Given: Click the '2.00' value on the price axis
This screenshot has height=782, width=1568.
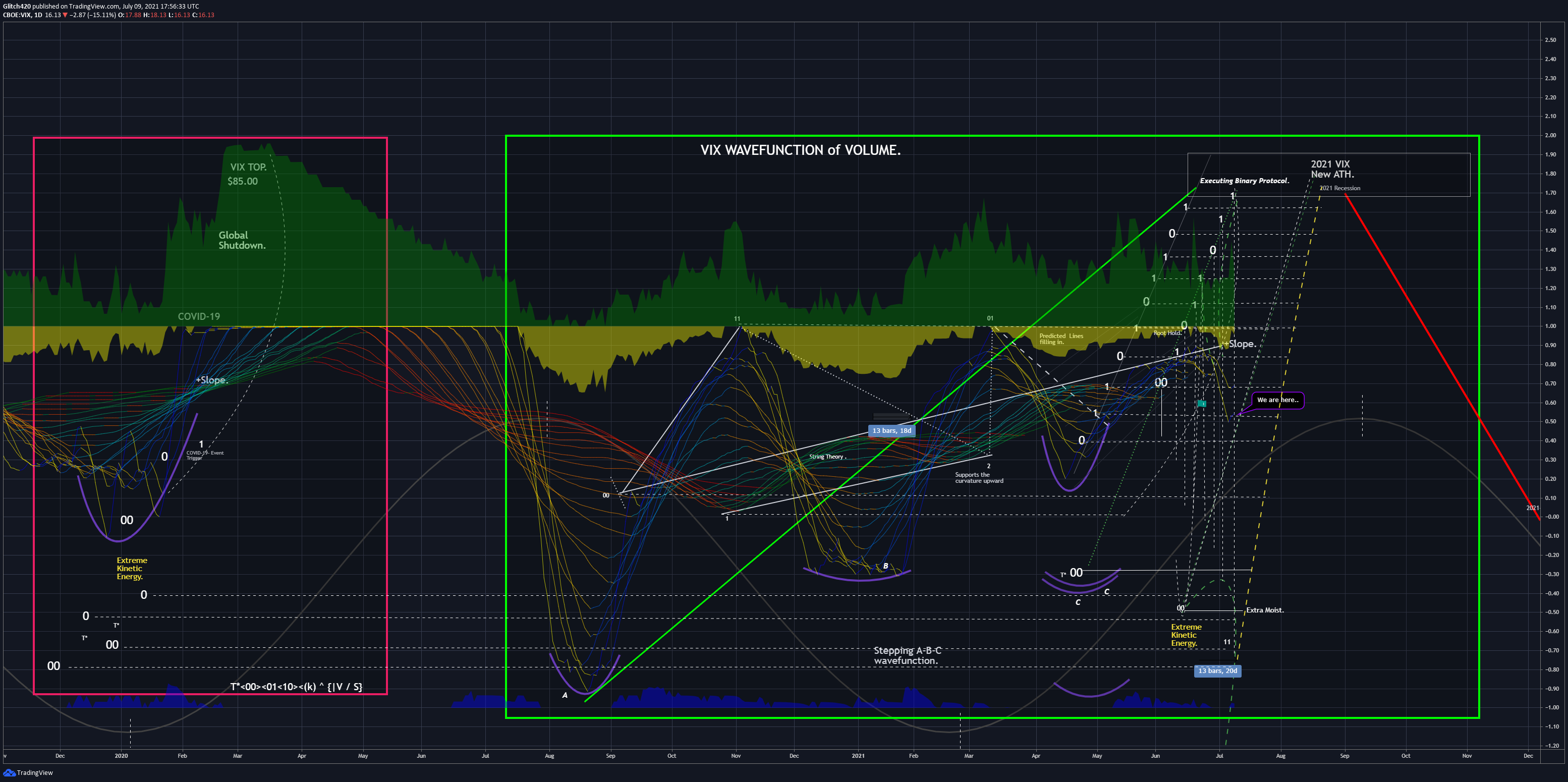Looking at the screenshot, I should click(x=1550, y=135).
